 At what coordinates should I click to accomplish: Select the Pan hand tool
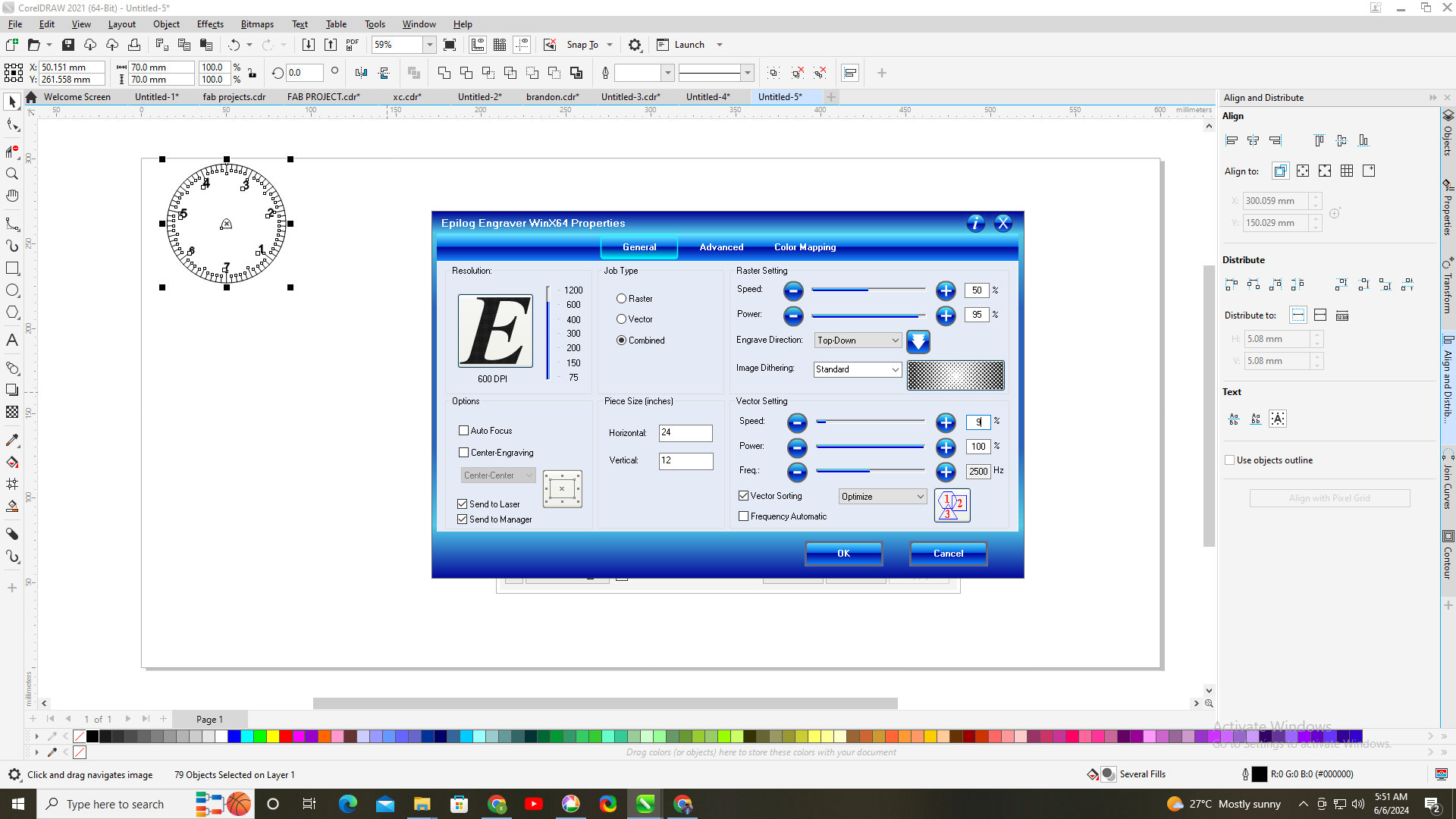(x=12, y=196)
